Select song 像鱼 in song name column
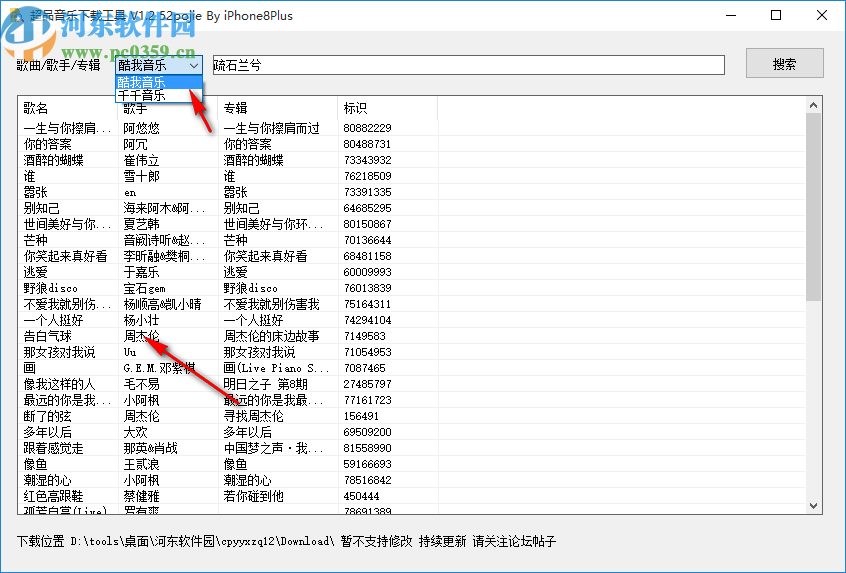846x573 pixels. (35, 464)
